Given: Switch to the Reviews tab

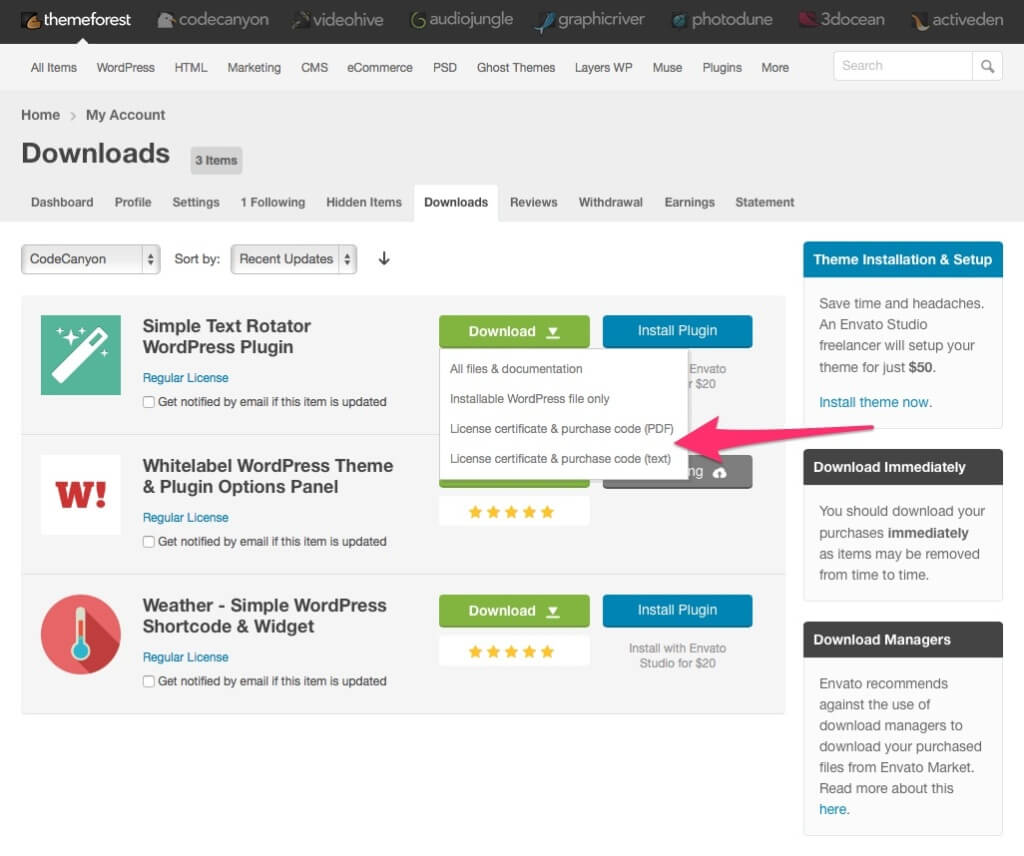Looking at the screenshot, I should [533, 202].
